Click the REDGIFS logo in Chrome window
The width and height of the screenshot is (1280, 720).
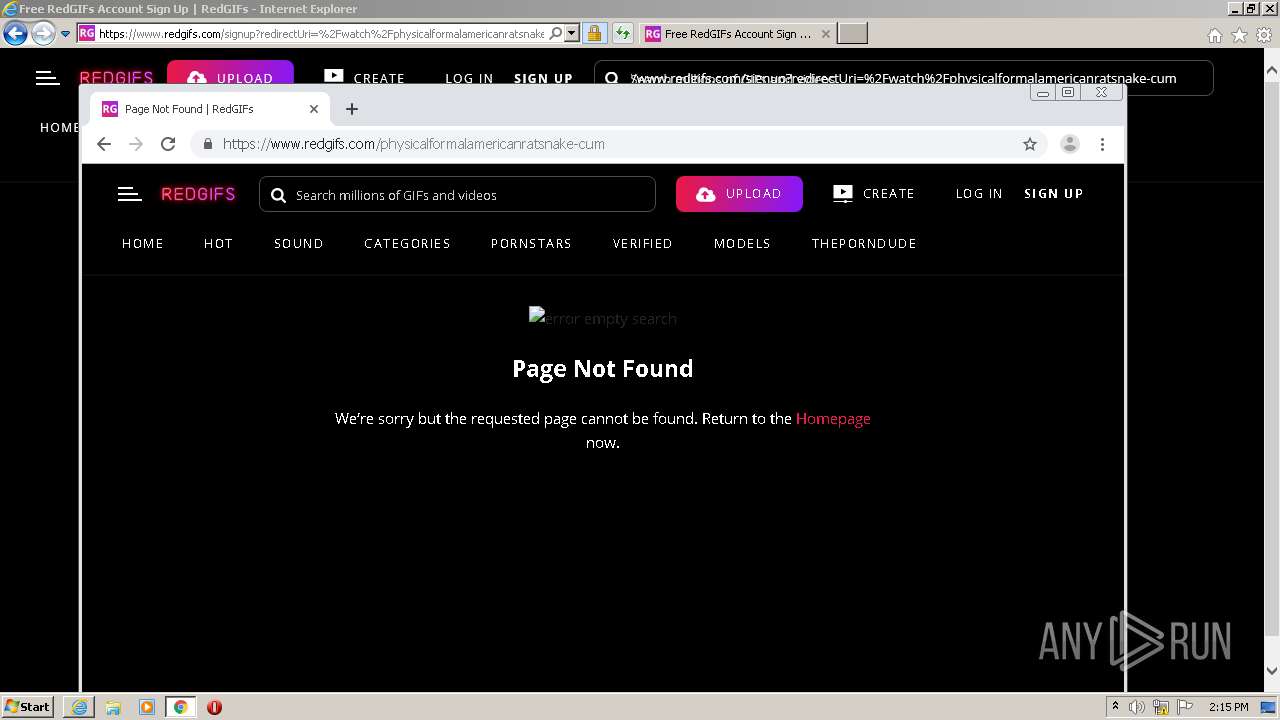point(198,194)
